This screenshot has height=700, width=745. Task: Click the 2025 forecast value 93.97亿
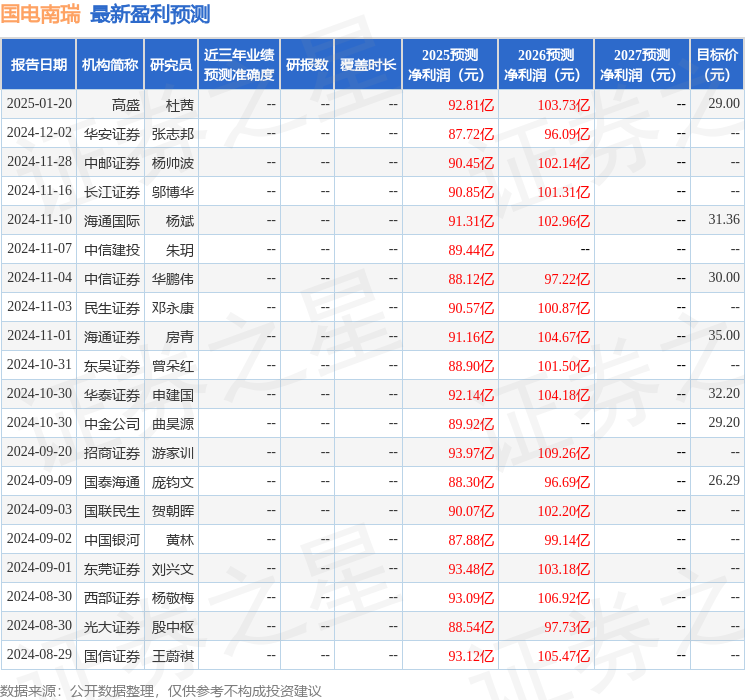471,453
